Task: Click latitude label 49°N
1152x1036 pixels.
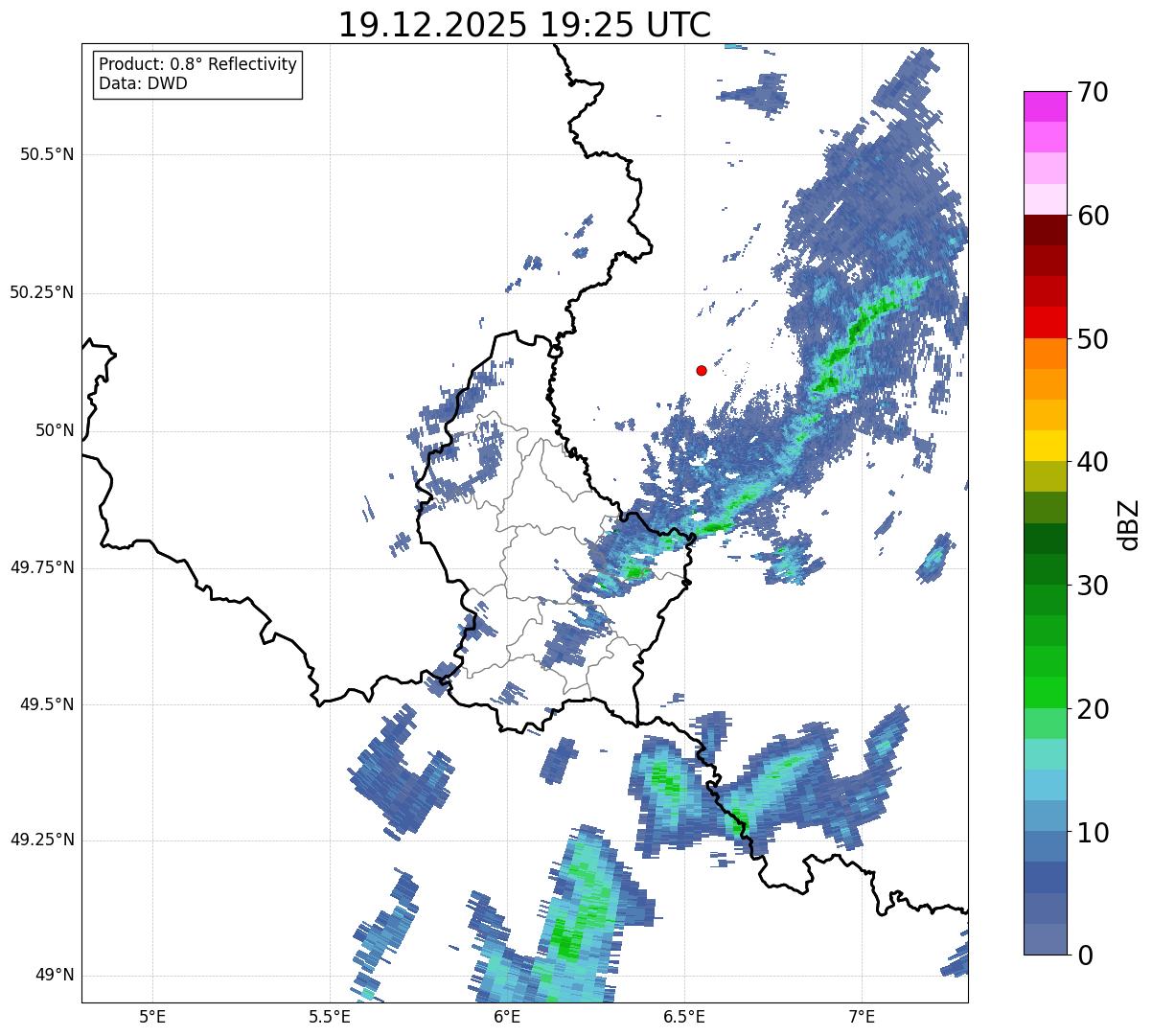Action: point(55,976)
